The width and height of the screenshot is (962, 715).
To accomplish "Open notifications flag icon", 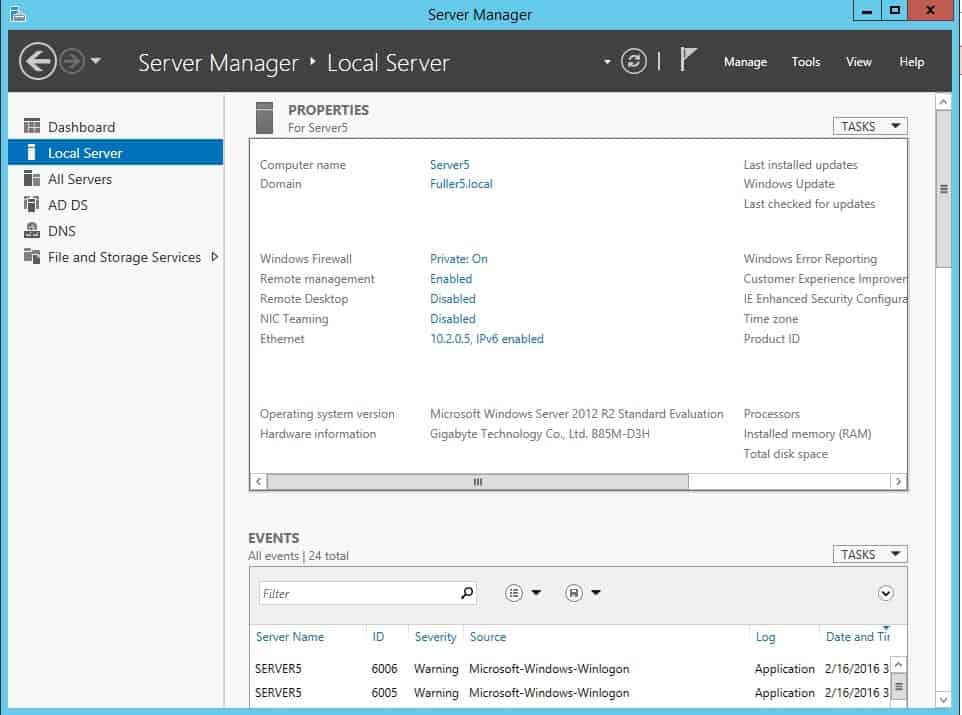I will click(687, 60).
